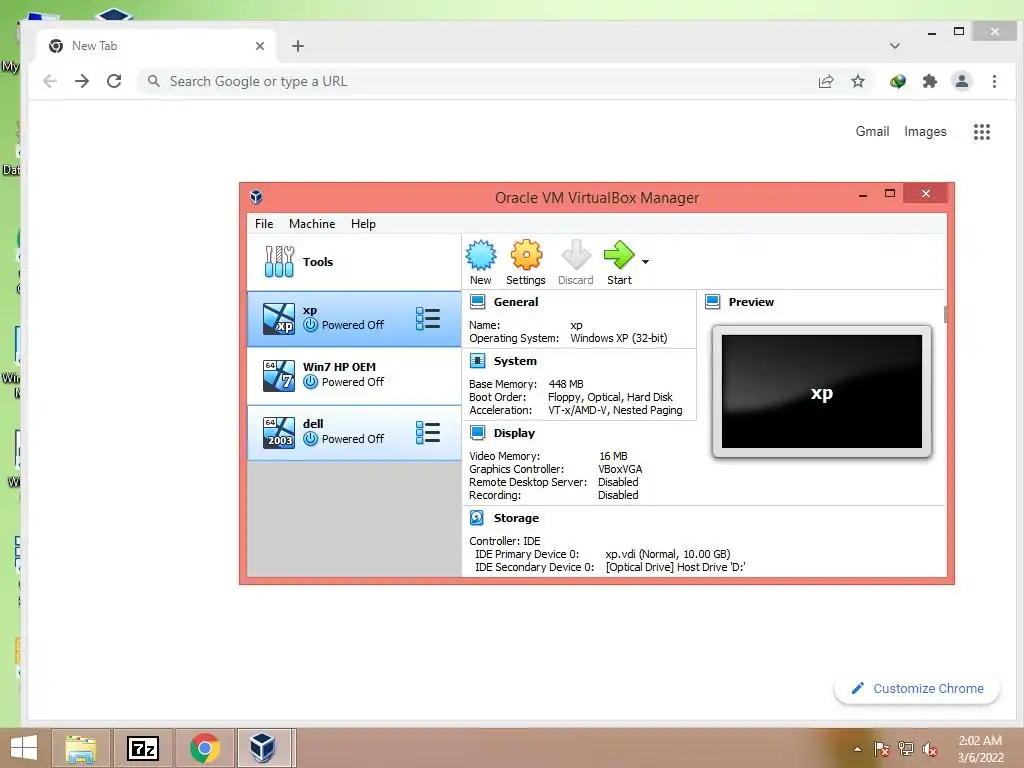
Task: Click the Storage section header
Action: (516, 518)
